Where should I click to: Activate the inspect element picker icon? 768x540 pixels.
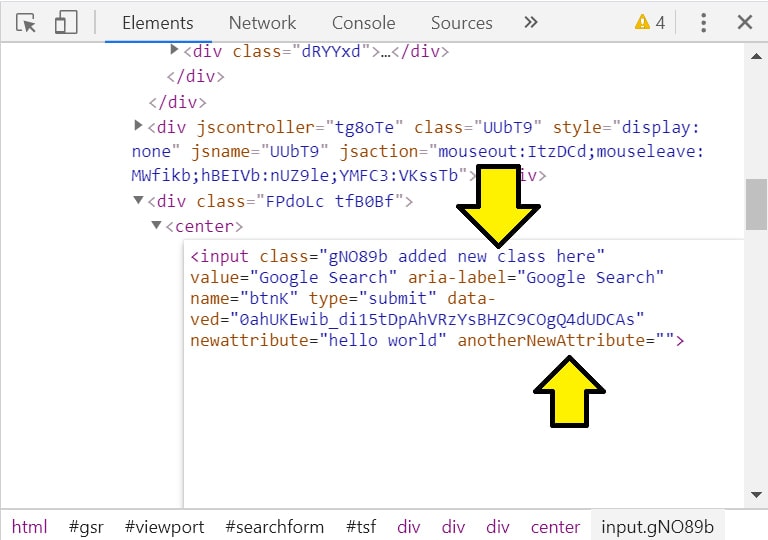coord(27,22)
